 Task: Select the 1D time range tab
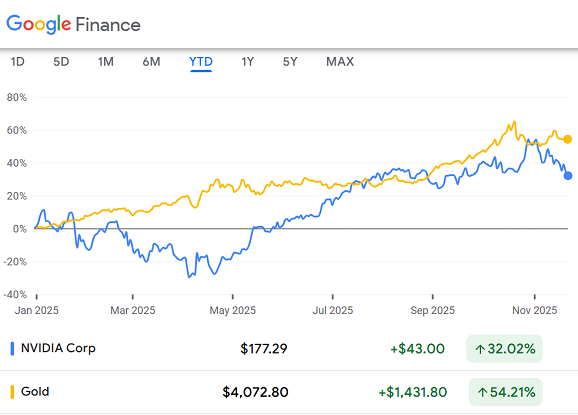17,62
